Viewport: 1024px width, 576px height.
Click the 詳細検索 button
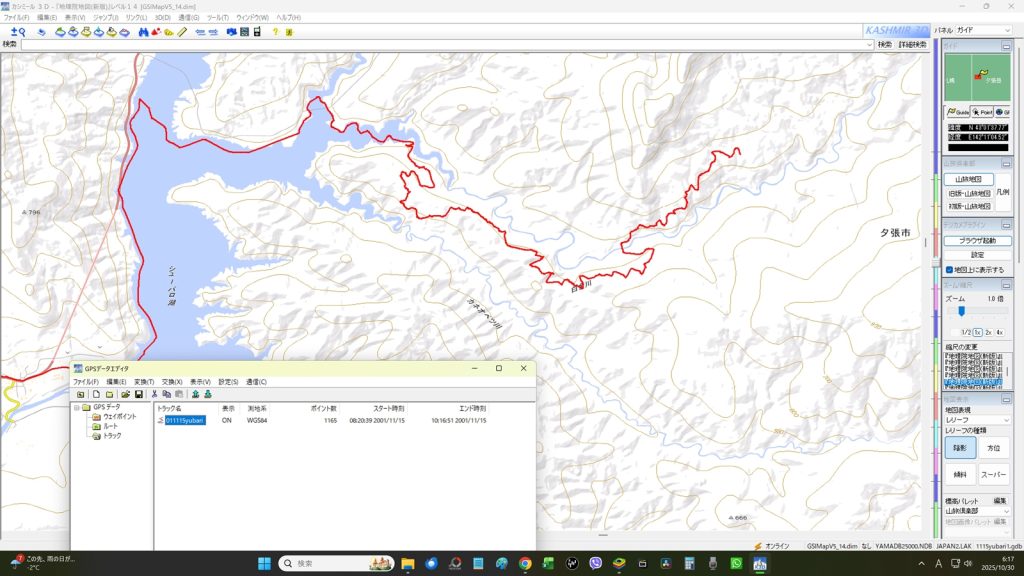click(912, 44)
